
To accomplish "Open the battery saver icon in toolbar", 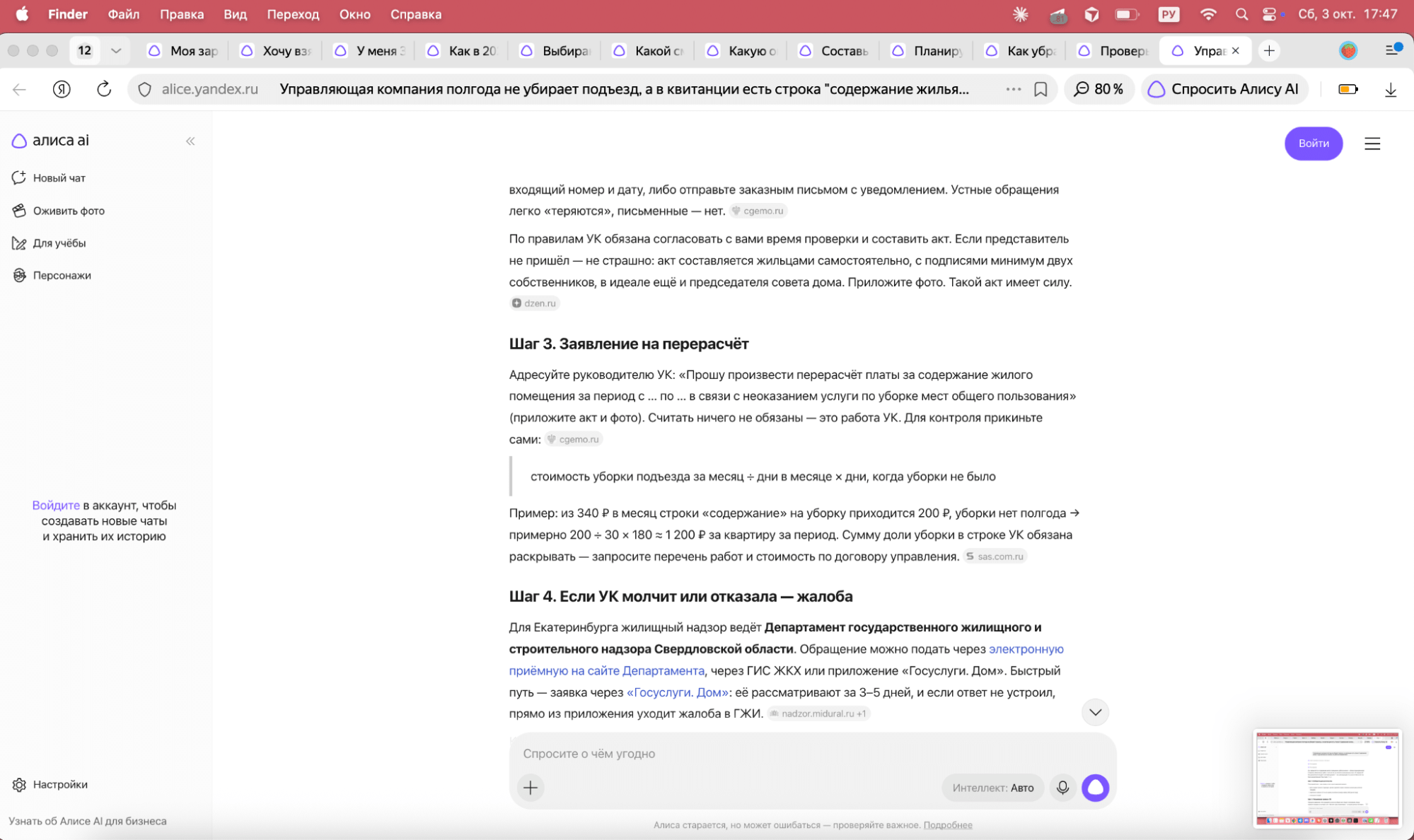I will click(x=1348, y=89).
